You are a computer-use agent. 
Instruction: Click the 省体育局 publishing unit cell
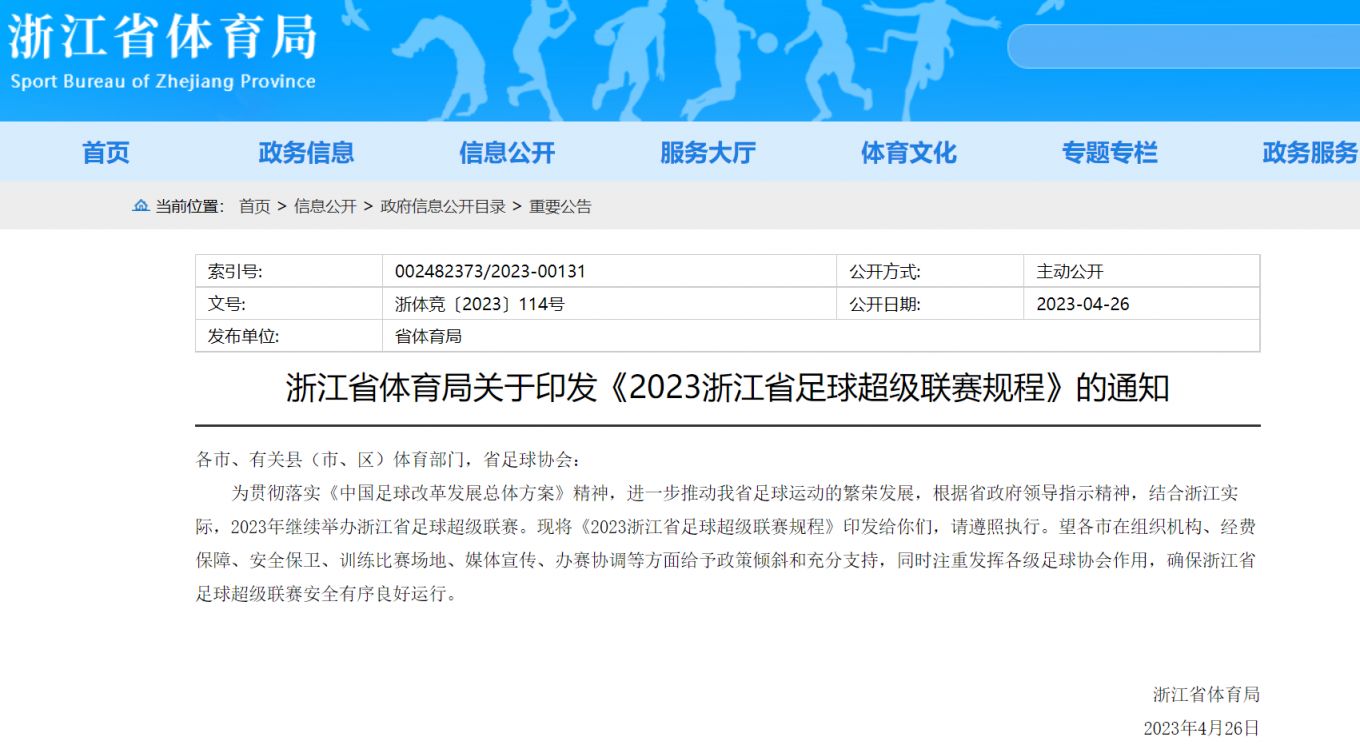click(x=821, y=336)
